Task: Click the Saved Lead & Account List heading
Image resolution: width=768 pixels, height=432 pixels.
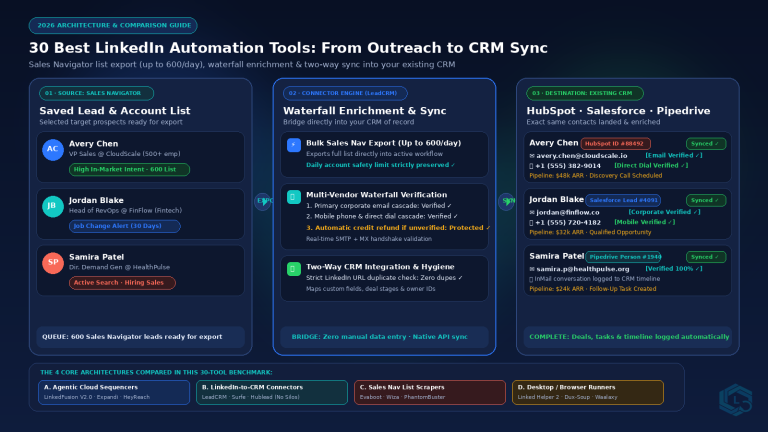Action: pos(115,111)
